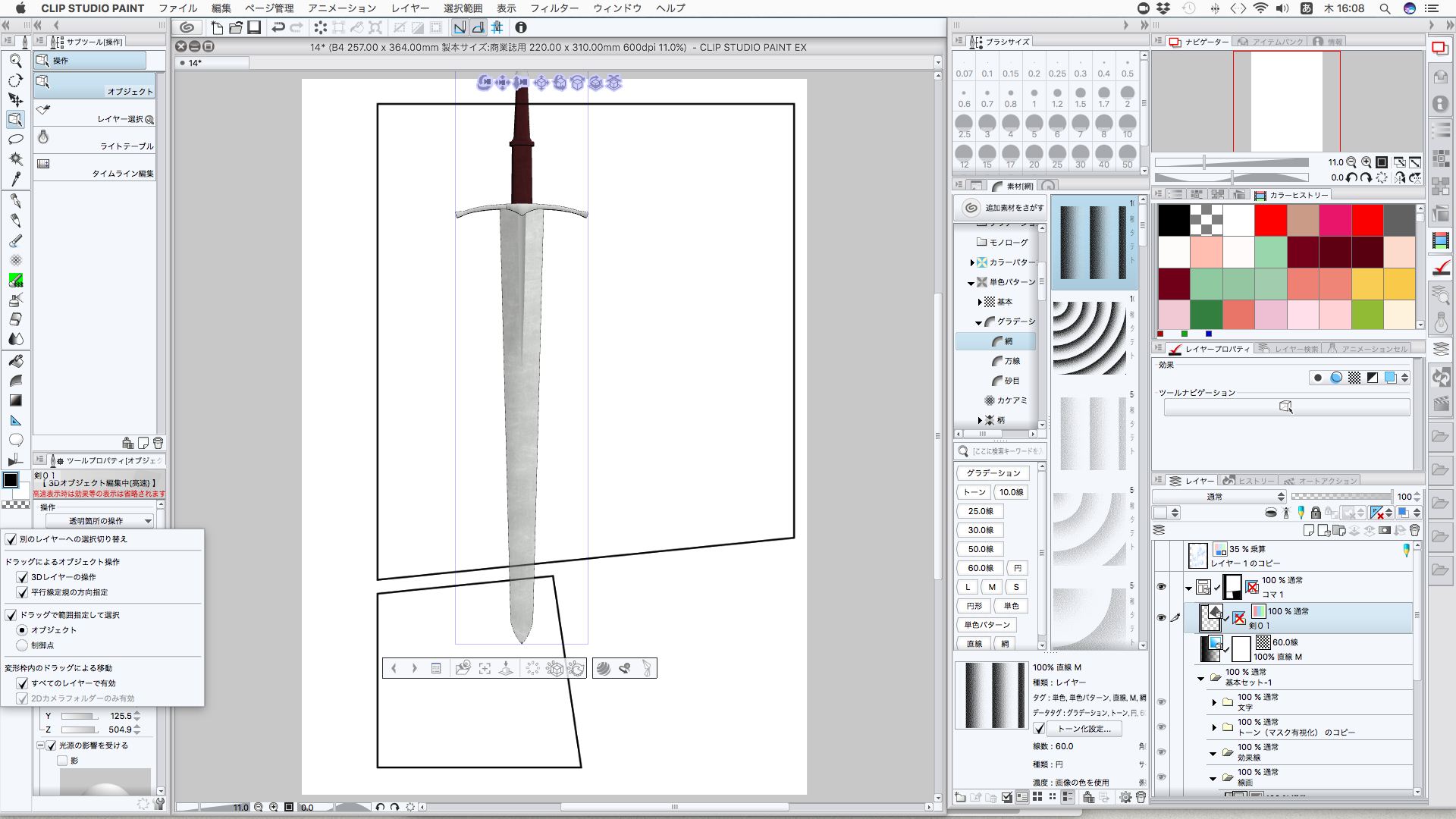Viewport: 1456px width, 819px height.
Task: Click the 60.0 lines tag button
Action: click(x=981, y=568)
